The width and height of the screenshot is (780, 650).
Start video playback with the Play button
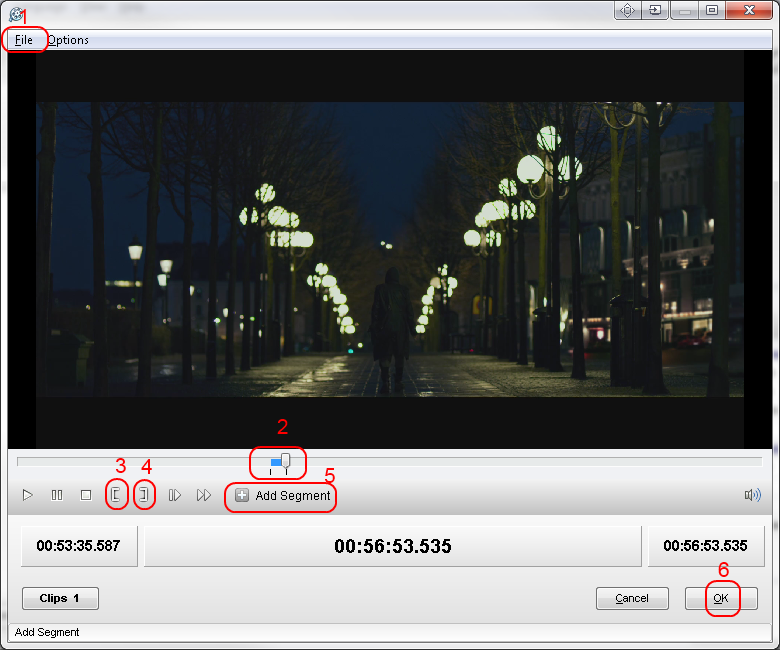coord(28,495)
